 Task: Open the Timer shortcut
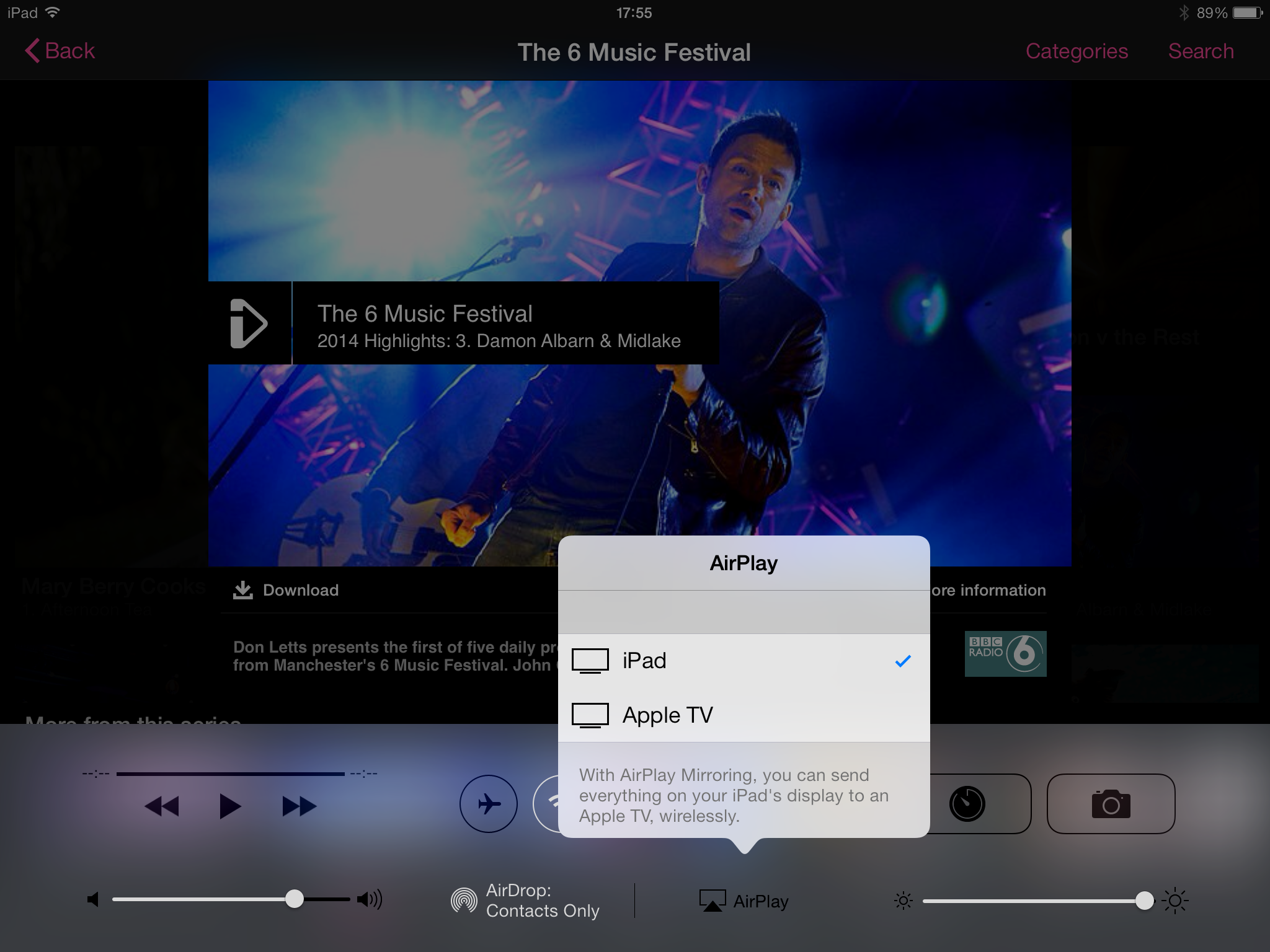point(980,804)
